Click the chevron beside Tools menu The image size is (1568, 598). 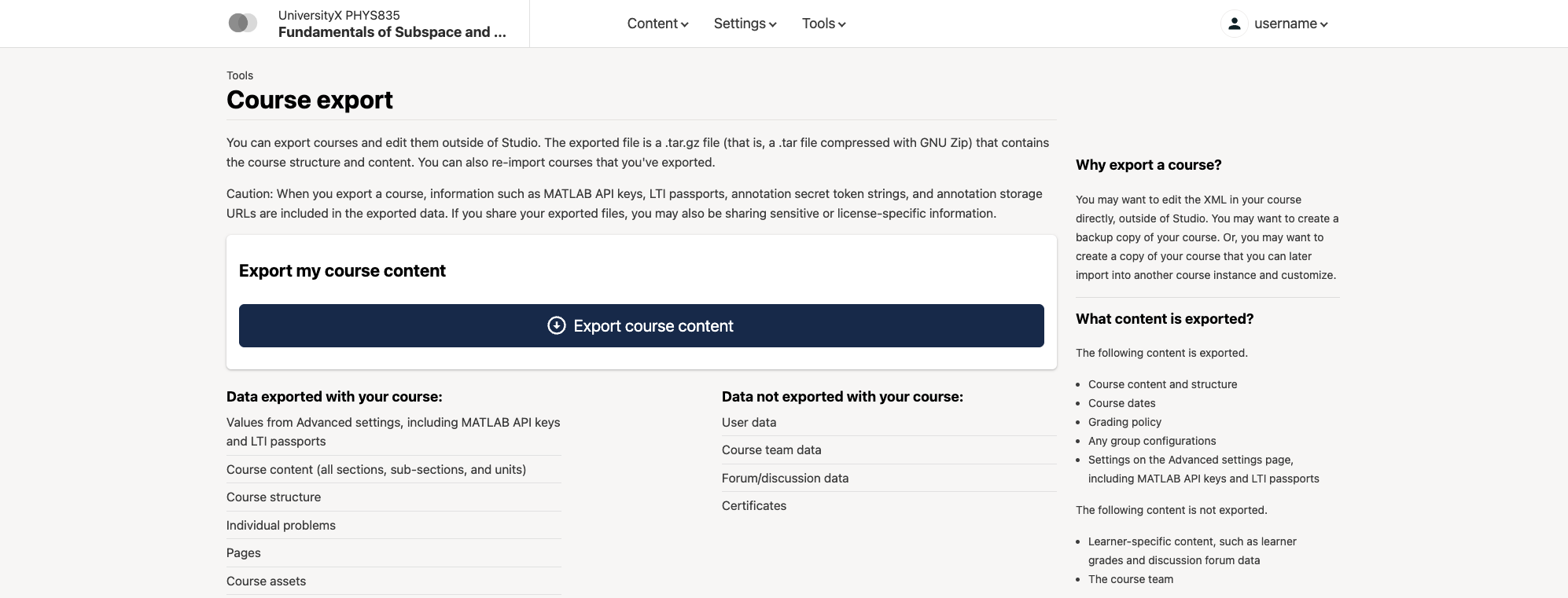(842, 24)
